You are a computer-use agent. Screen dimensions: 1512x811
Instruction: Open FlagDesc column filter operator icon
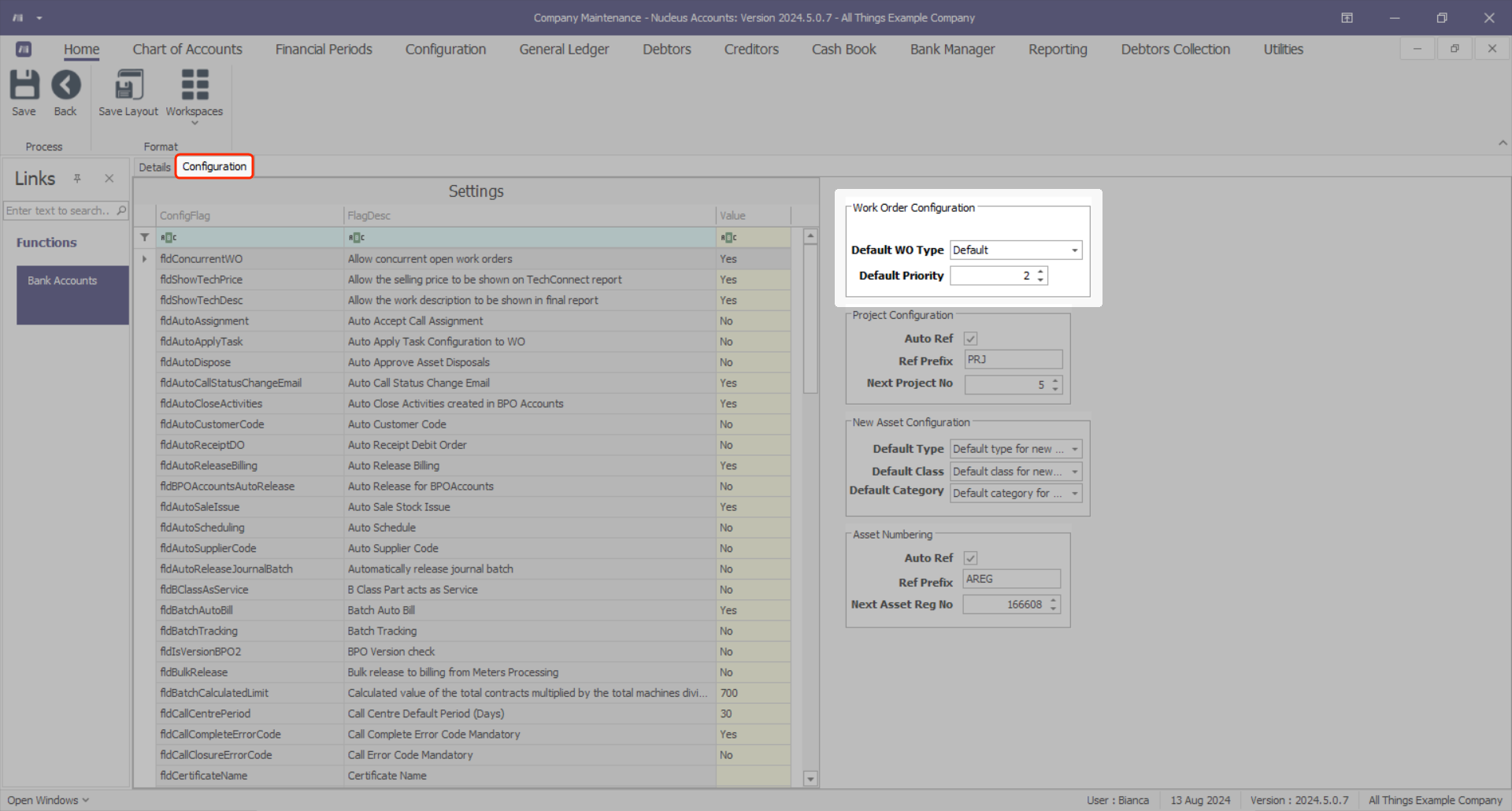pyautogui.click(x=357, y=237)
